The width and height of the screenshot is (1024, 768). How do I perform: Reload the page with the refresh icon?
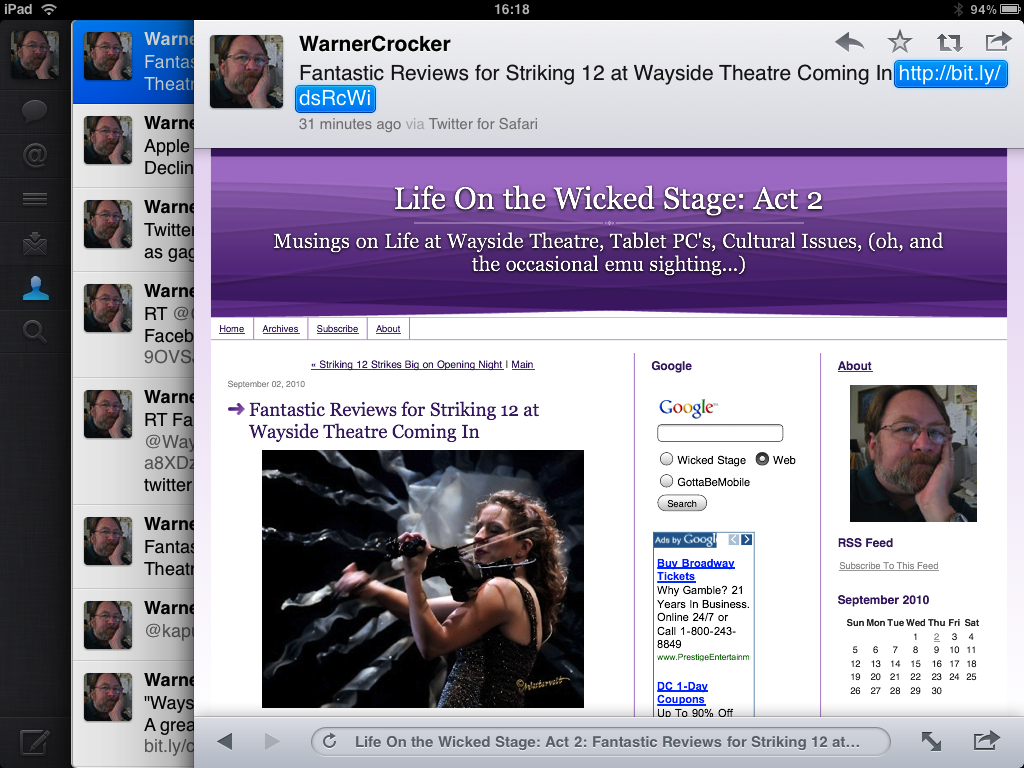[330, 741]
